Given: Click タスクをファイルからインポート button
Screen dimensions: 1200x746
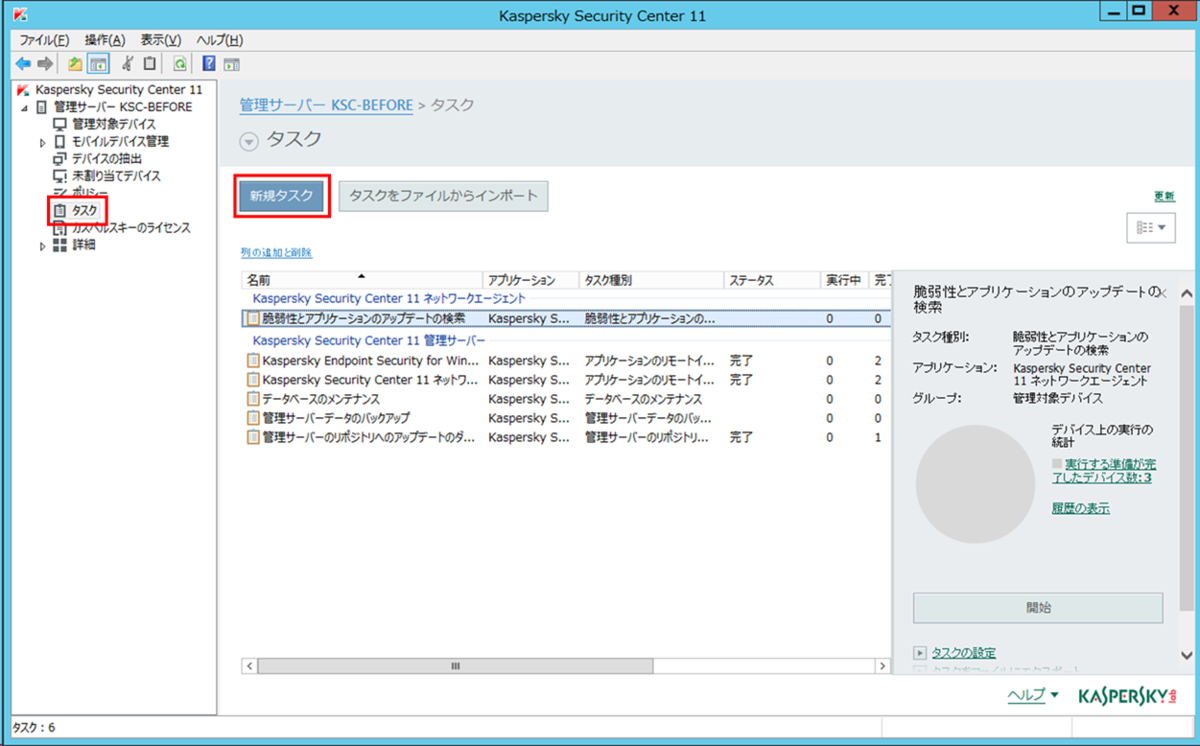Looking at the screenshot, I should (x=443, y=196).
